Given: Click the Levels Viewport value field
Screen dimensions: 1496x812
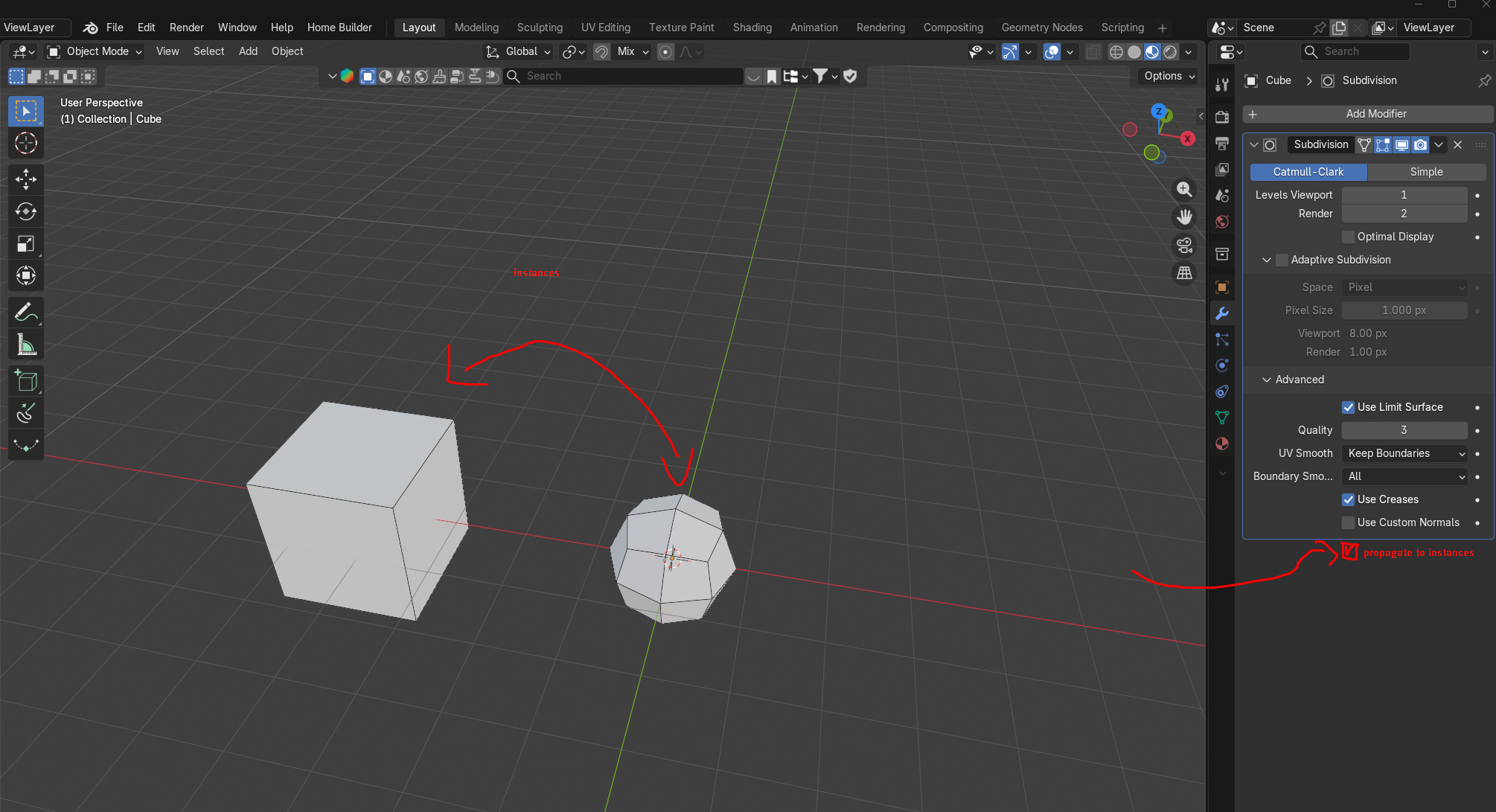Looking at the screenshot, I should 1404,195.
